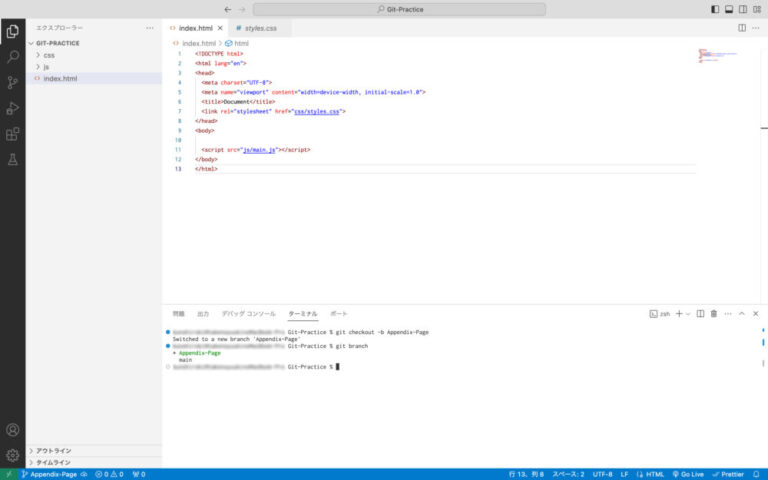Open the Search view in activity bar
The height and width of the screenshot is (480, 768).
coord(13,57)
